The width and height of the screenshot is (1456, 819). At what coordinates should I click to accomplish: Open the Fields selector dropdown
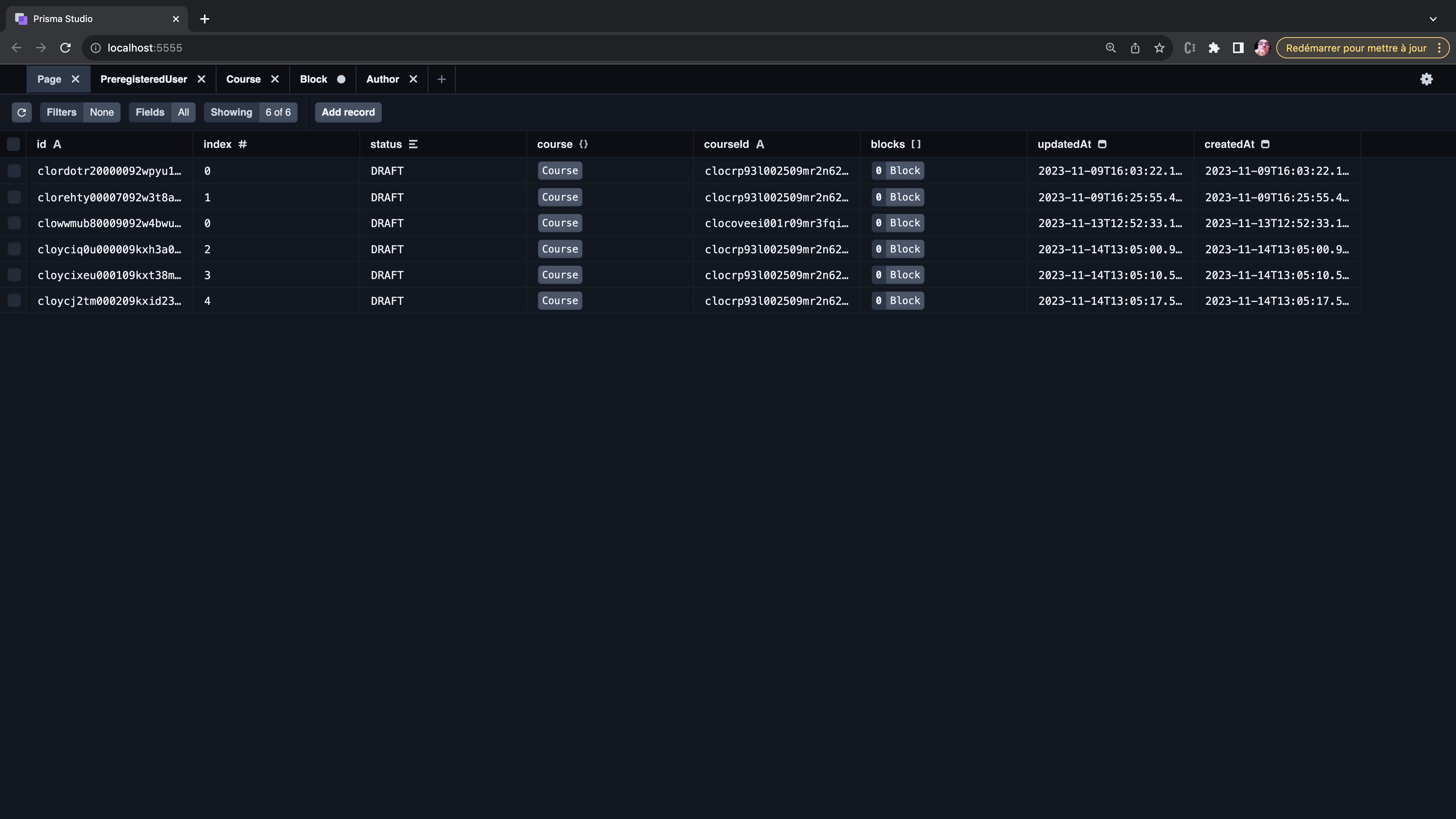(x=162, y=113)
